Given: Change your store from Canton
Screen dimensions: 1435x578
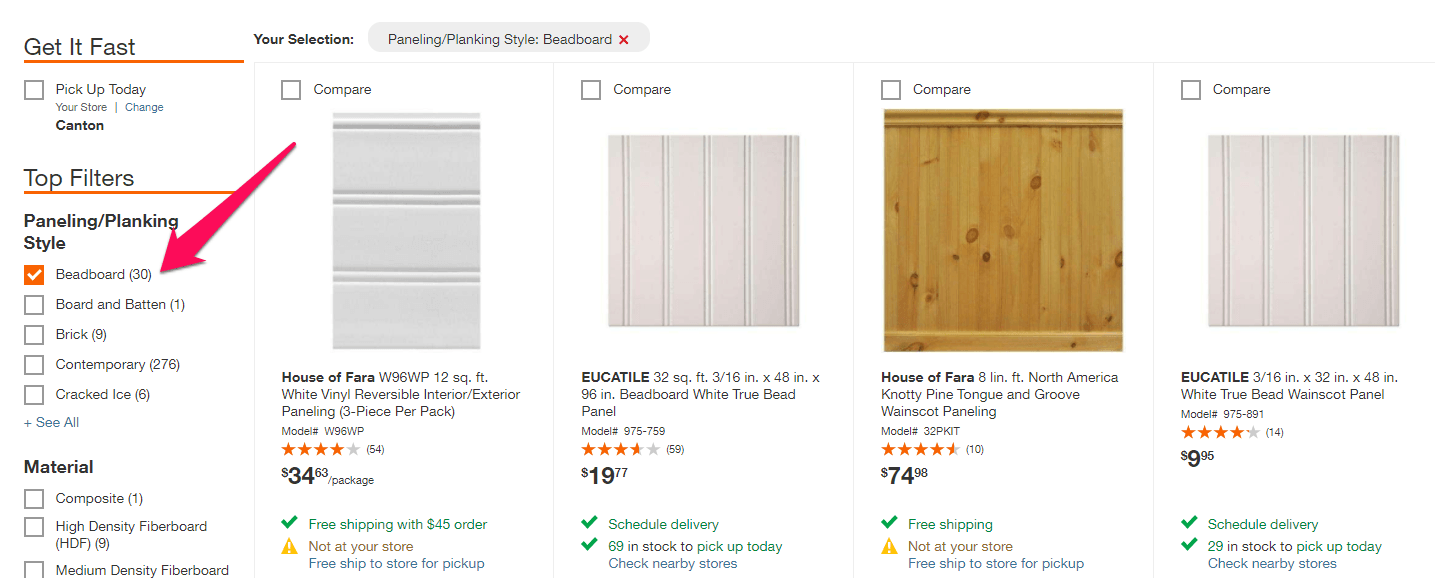Looking at the screenshot, I should [x=144, y=107].
